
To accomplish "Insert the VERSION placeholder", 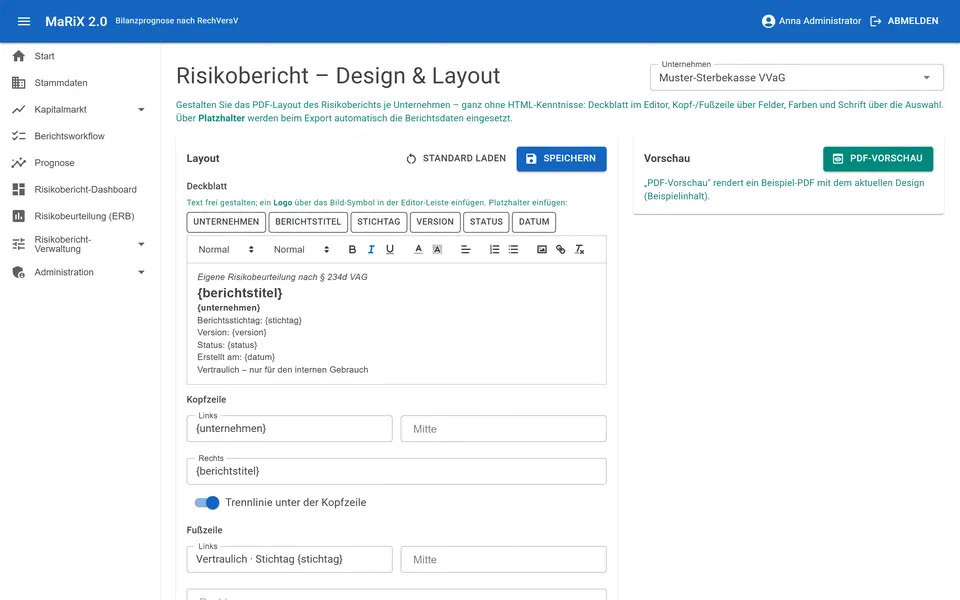I will tap(435, 222).
